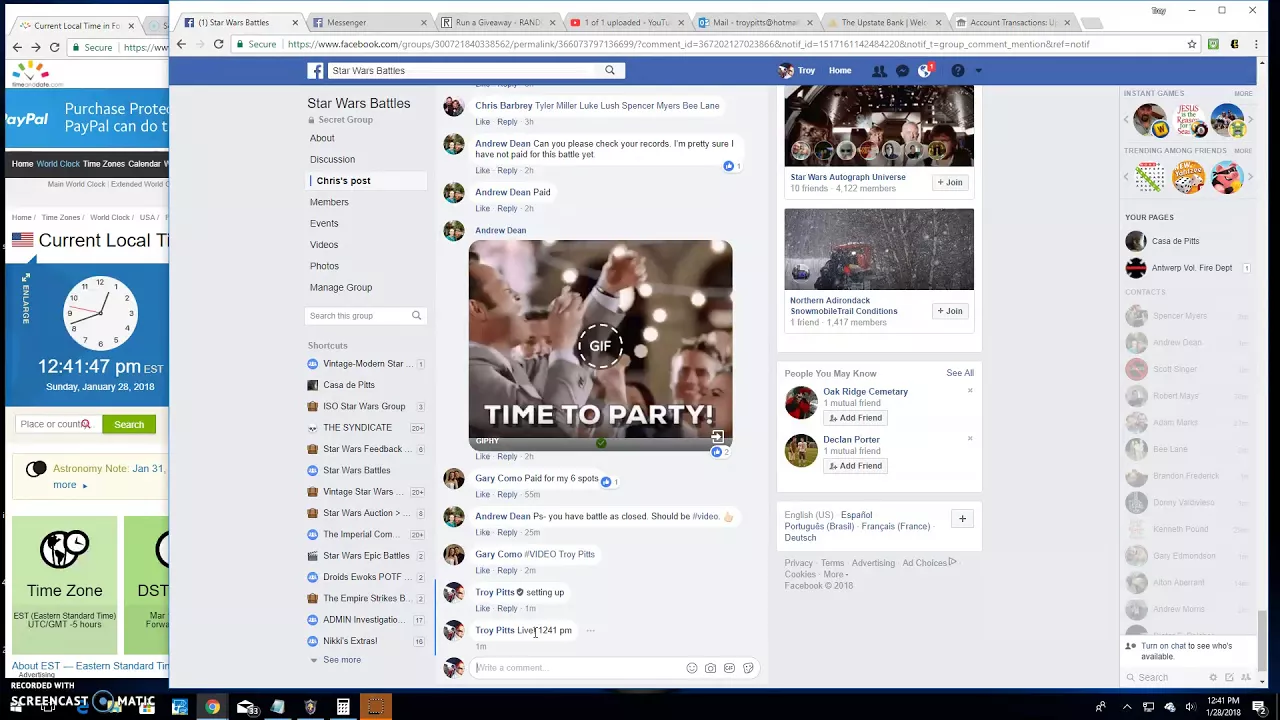The width and height of the screenshot is (1280, 720).
Task: Post a sticker using the sticker icon
Action: pyautogui.click(x=748, y=668)
